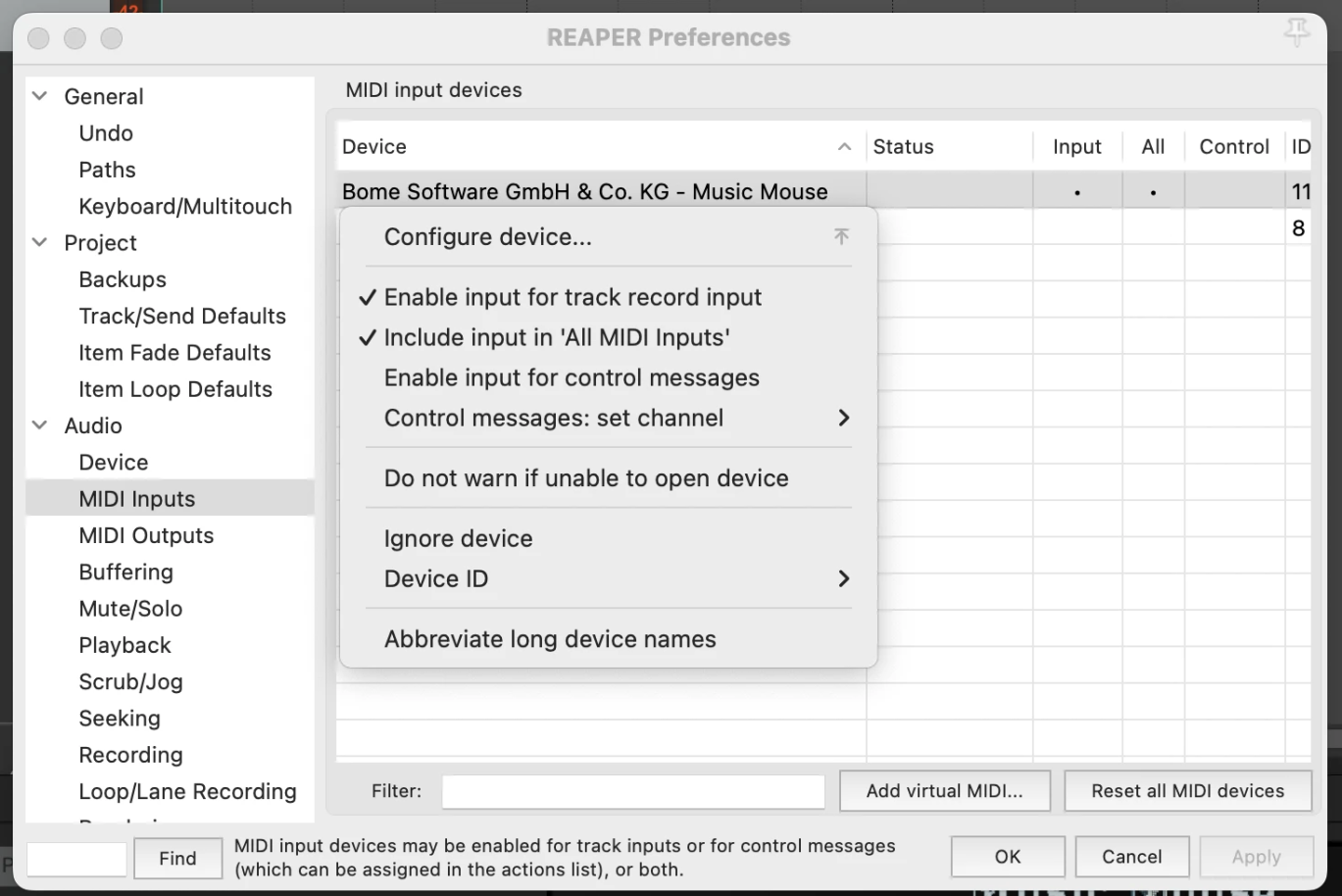1342x896 pixels.
Task: Collapse the Project tree section
Action: coord(40,242)
